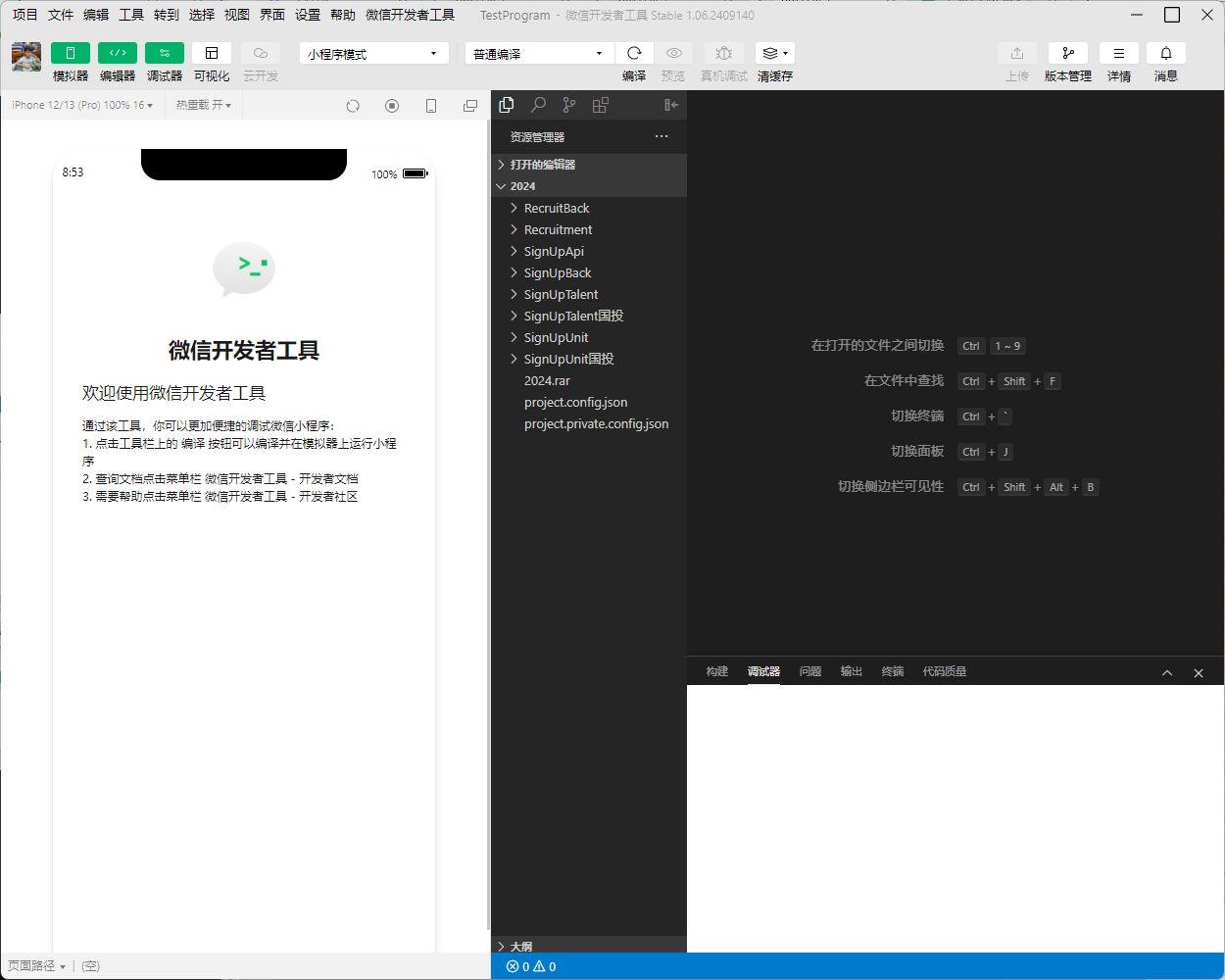The width and height of the screenshot is (1225, 980).
Task: Open the Explorer files icon in sidebar
Action: pos(507,105)
